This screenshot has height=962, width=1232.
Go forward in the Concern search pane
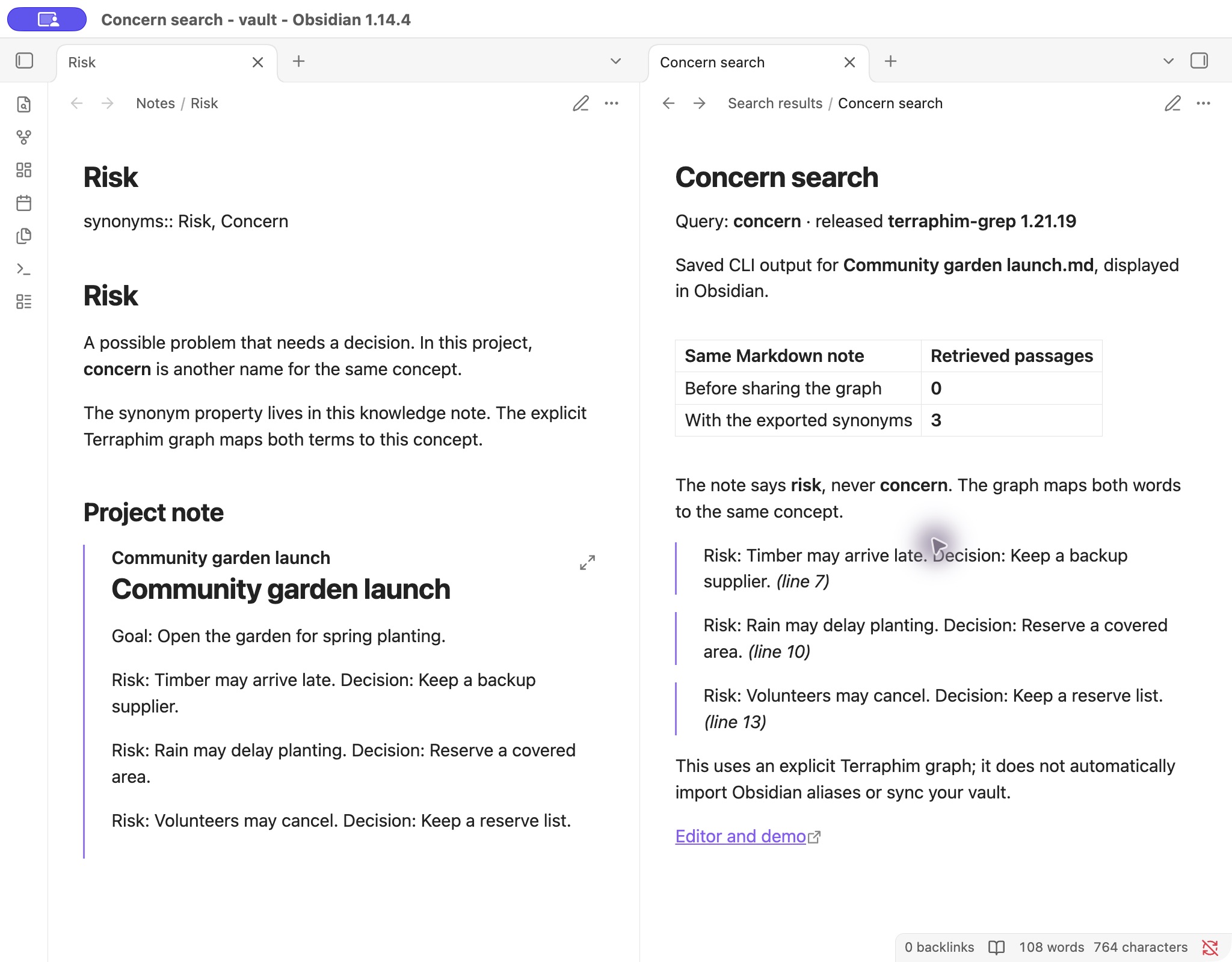point(700,103)
